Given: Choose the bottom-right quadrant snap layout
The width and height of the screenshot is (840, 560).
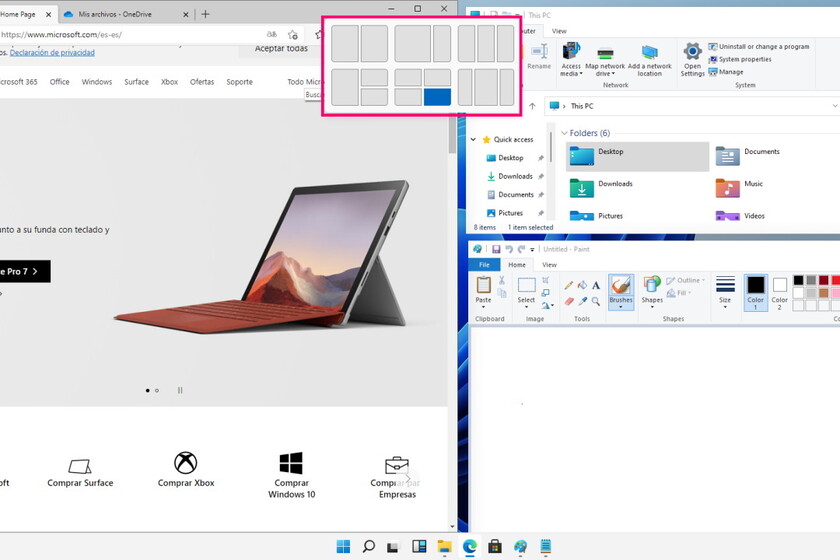Looking at the screenshot, I should click(437, 97).
